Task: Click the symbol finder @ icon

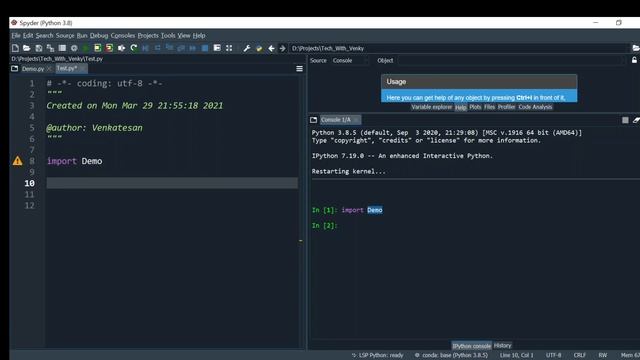Action: tap(74, 48)
